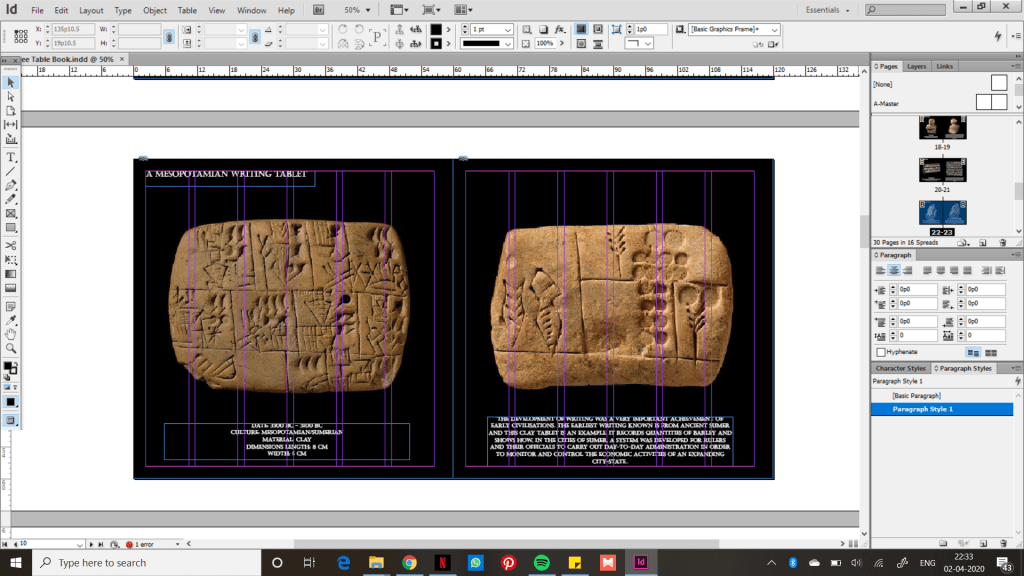The image size is (1024, 576).
Task: Select the Basic Paragraph style
Action: (x=915, y=396)
